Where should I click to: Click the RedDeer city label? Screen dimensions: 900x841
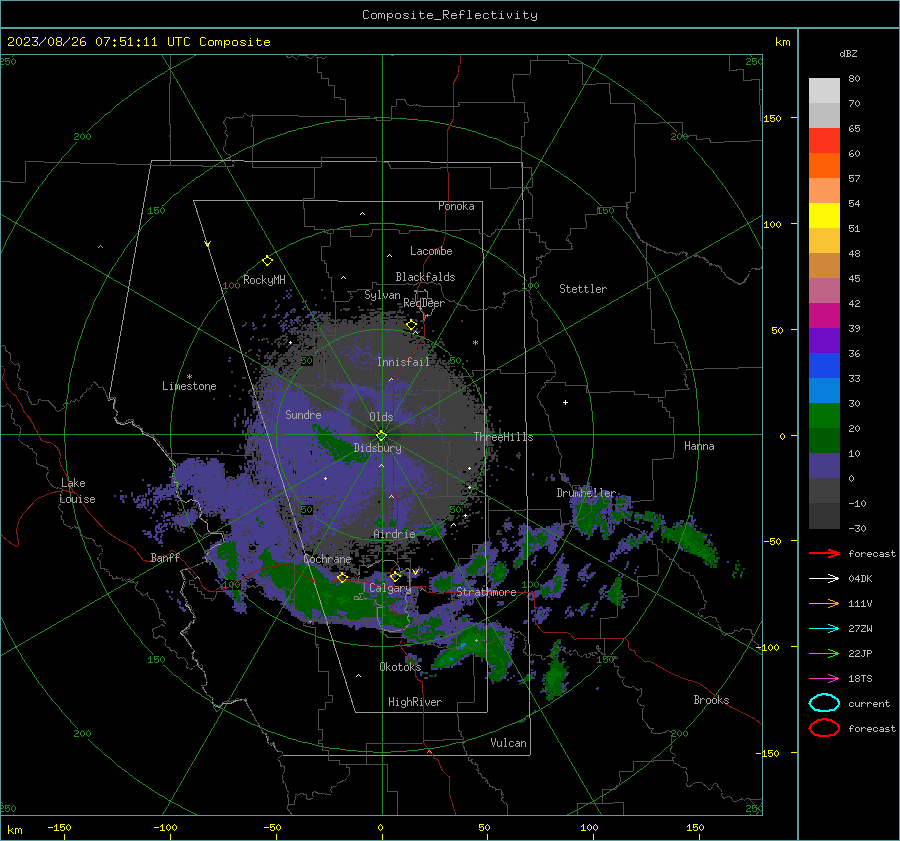pyautogui.click(x=424, y=303)
